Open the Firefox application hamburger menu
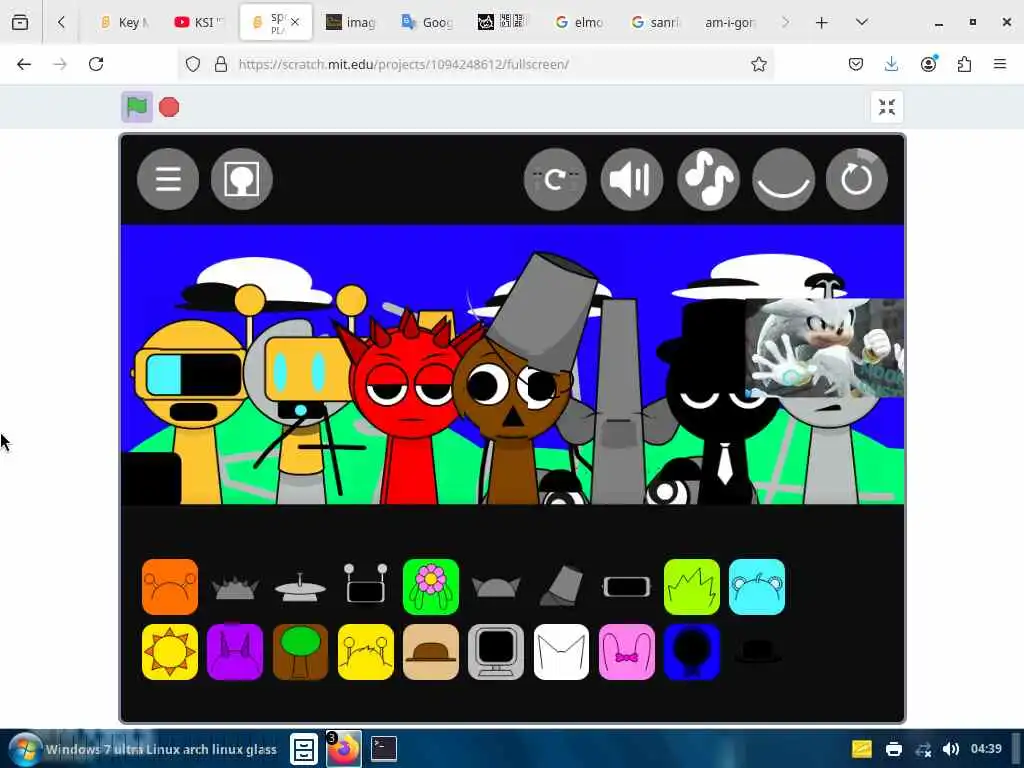1024x768 pixels. (x=1000, y=64)
